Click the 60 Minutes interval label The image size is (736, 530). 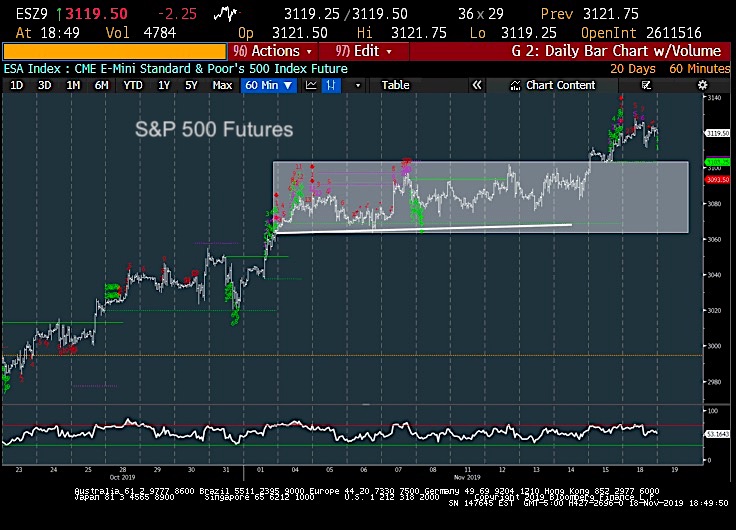point(699,69)
